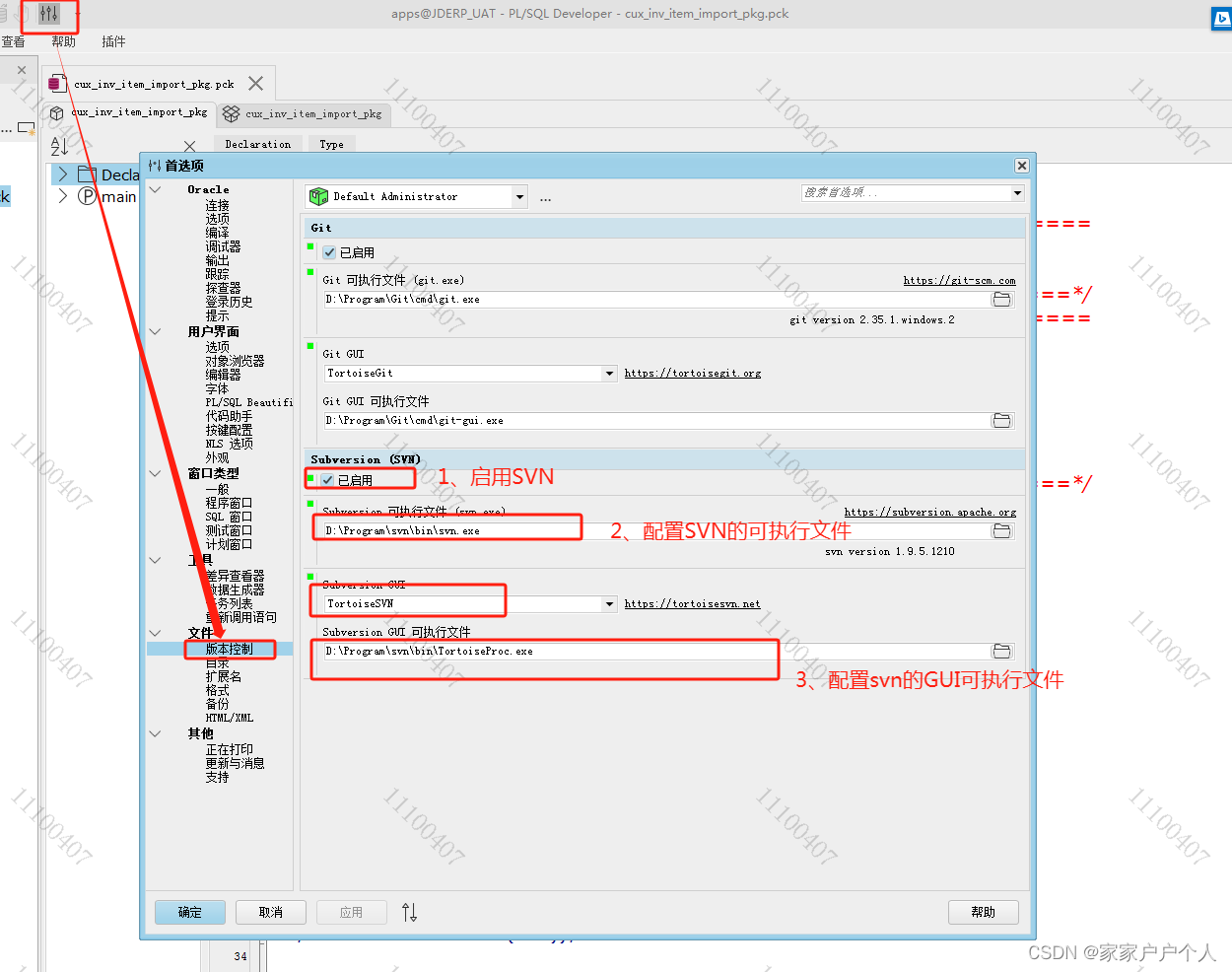1232x972 pixels.
Task: Disable the Git 已启用 checkbox
Action: [x=329, y=251]
